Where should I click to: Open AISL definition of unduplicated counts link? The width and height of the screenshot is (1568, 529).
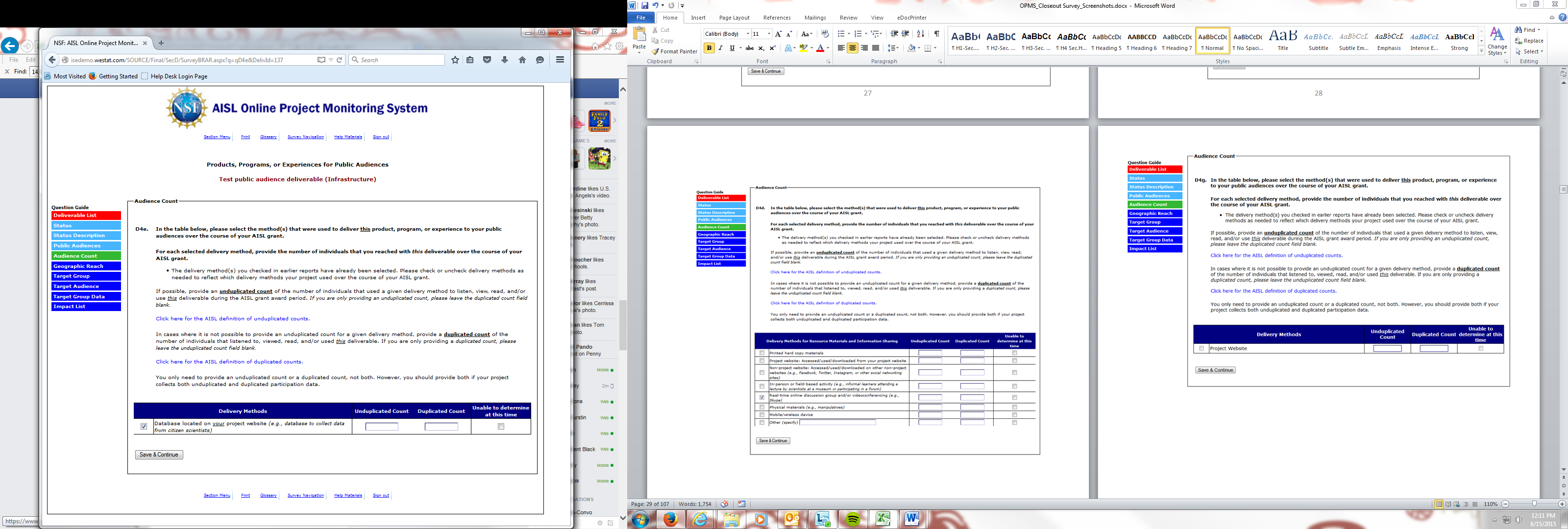click(233, 318)
